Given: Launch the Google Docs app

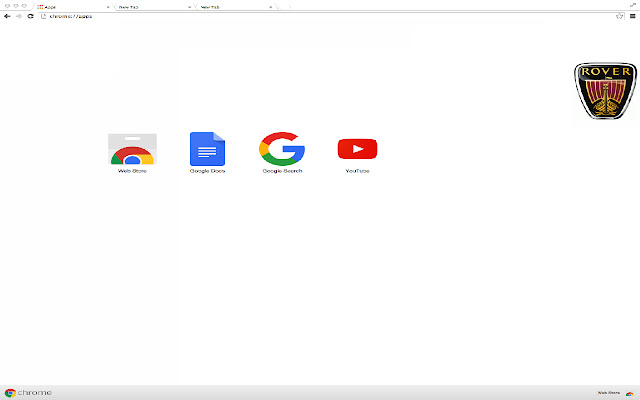Looking at the screenshot, I should [x=207, y=153].
